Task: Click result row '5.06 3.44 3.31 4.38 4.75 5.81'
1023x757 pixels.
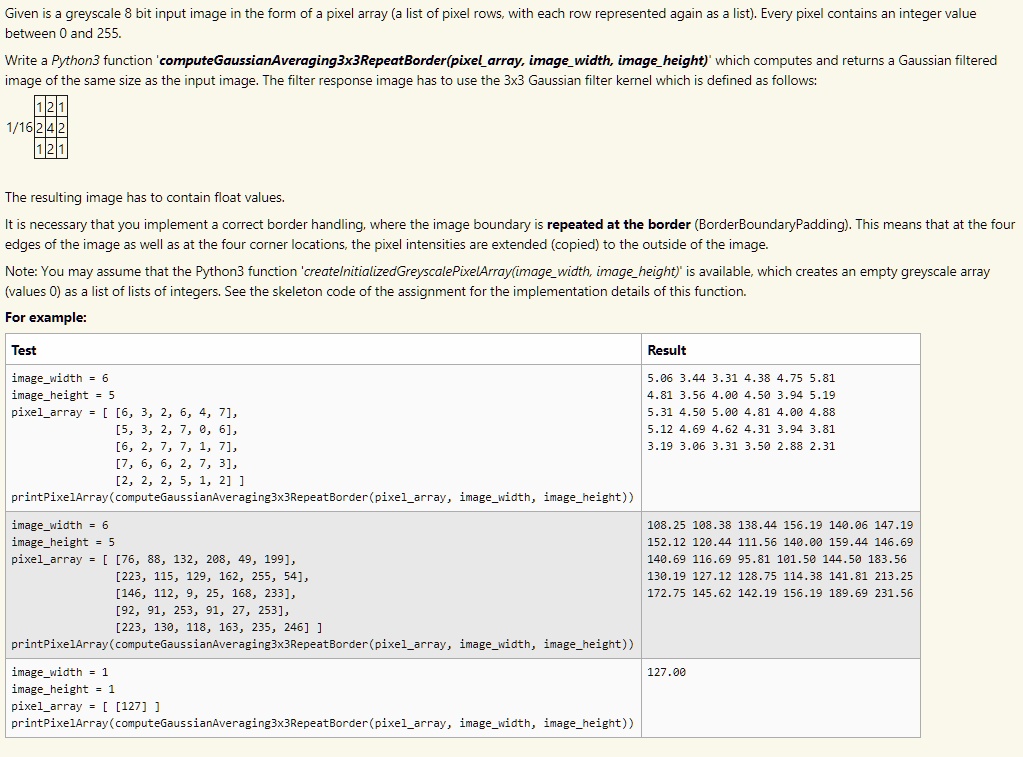Action: (x=741, y=378)
